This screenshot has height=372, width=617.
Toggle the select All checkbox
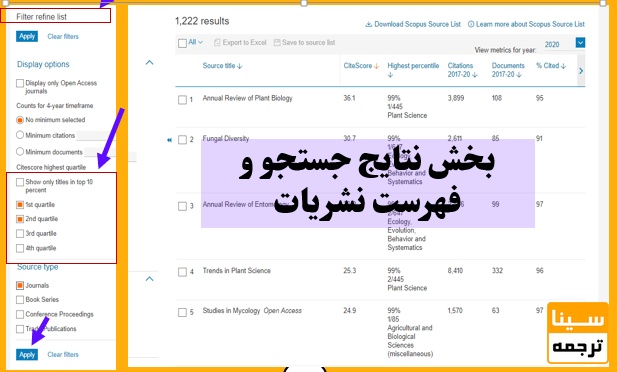(x=182, y=43)
